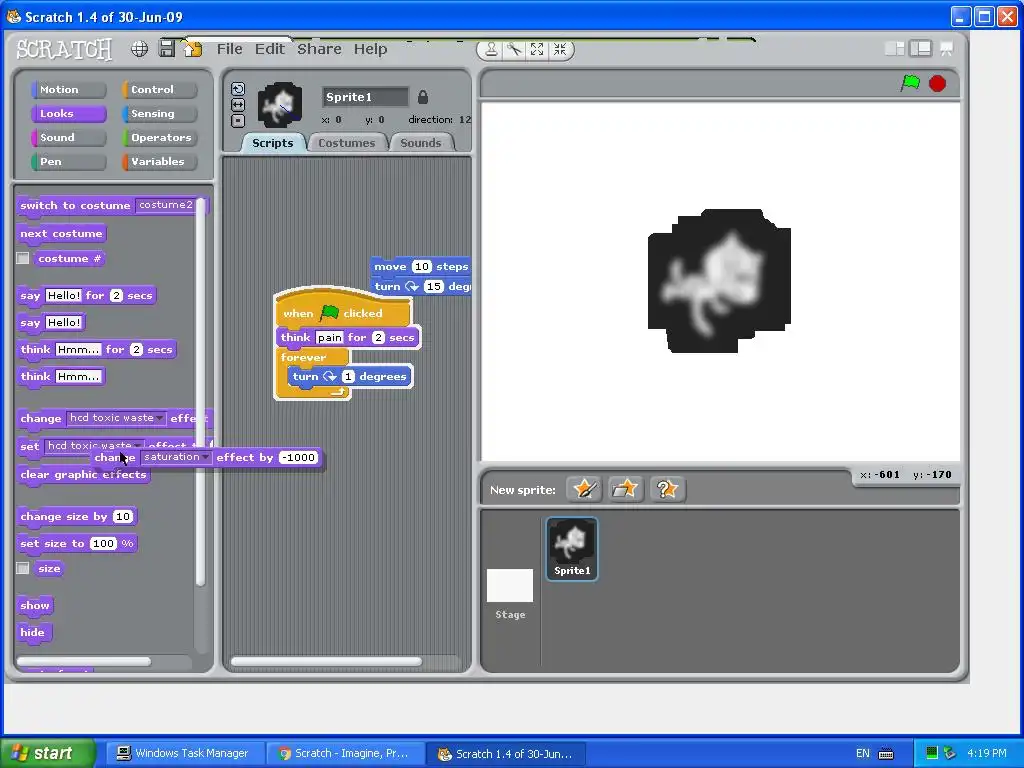The height and width of the screenshot is (768, 1024).
Task: Click the sprite thumbnail in the header
Action: tap(280, 104)
